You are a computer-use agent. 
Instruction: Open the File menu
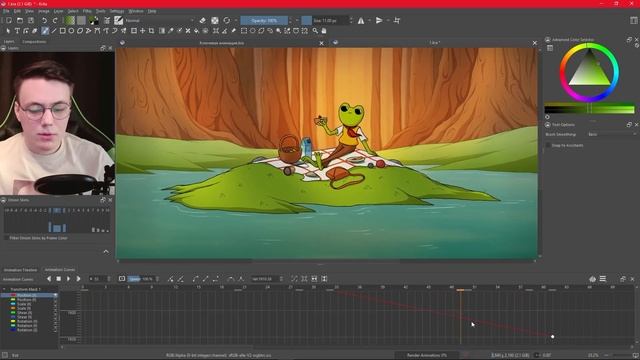click(6, 11)
